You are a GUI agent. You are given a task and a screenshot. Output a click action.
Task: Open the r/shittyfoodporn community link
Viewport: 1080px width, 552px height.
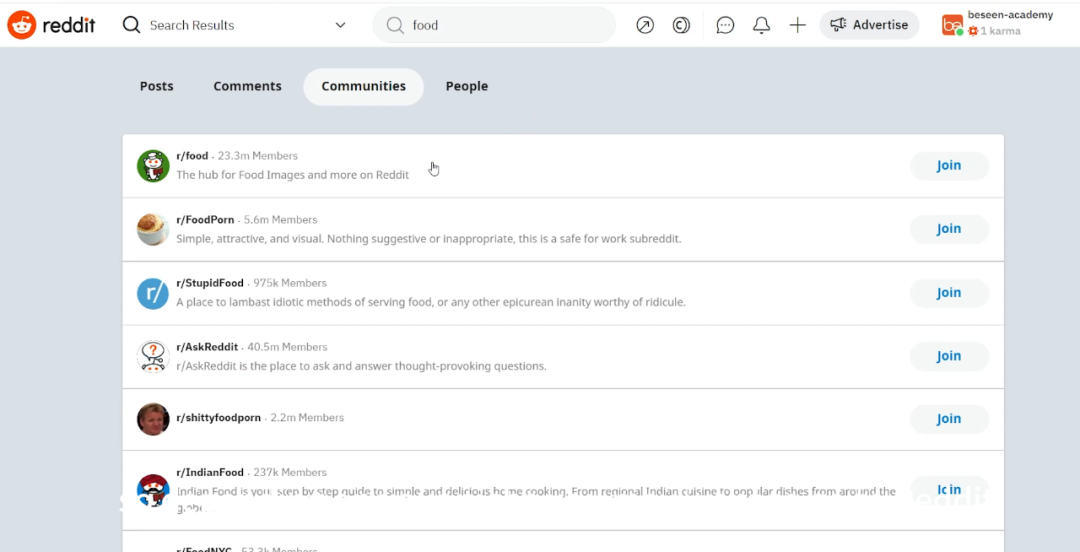point(218,418)
